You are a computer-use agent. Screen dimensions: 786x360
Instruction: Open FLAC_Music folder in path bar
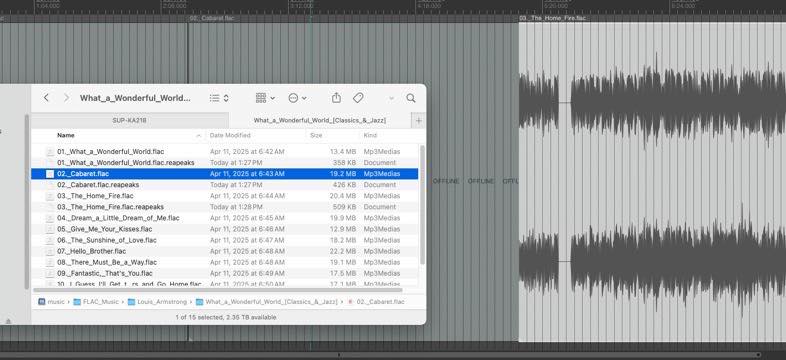[x=96, y=302]
